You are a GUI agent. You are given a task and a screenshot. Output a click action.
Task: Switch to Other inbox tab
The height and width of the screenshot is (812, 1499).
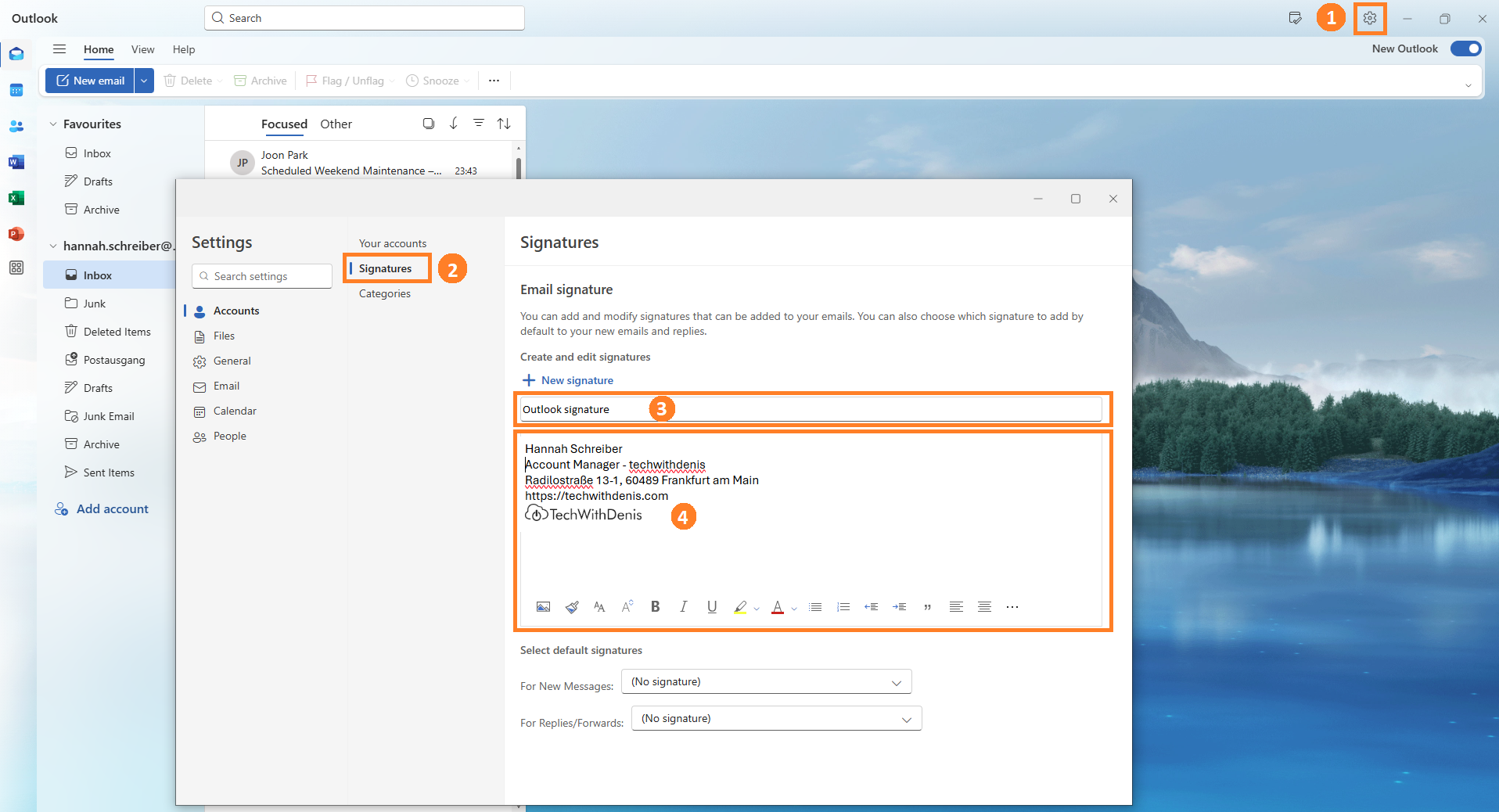336,124
